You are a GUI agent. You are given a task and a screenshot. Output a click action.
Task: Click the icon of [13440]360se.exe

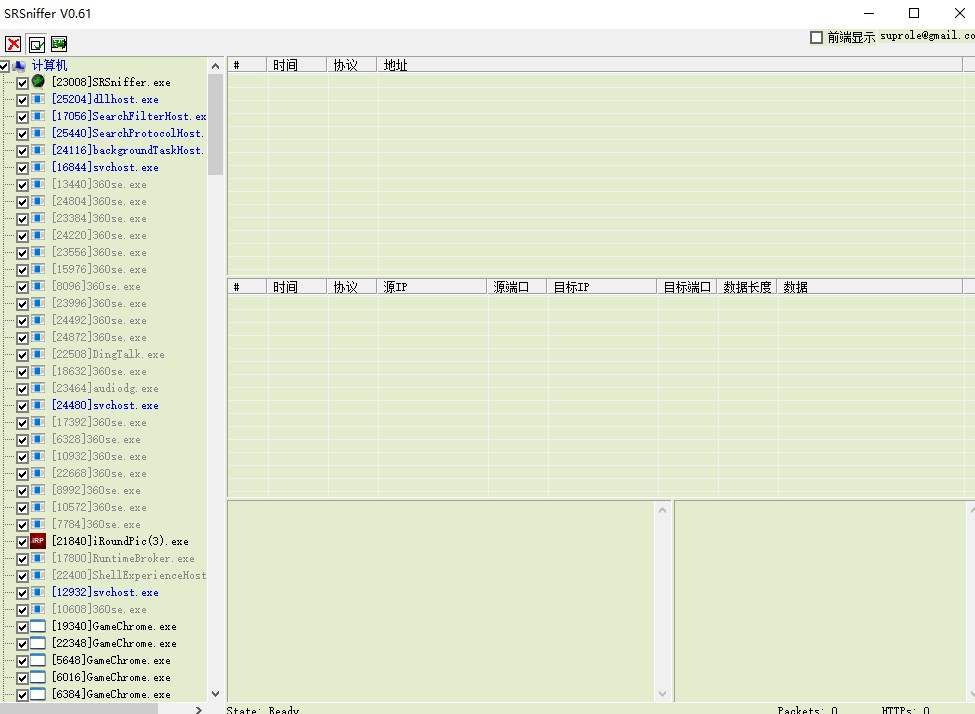pos(38,184)
